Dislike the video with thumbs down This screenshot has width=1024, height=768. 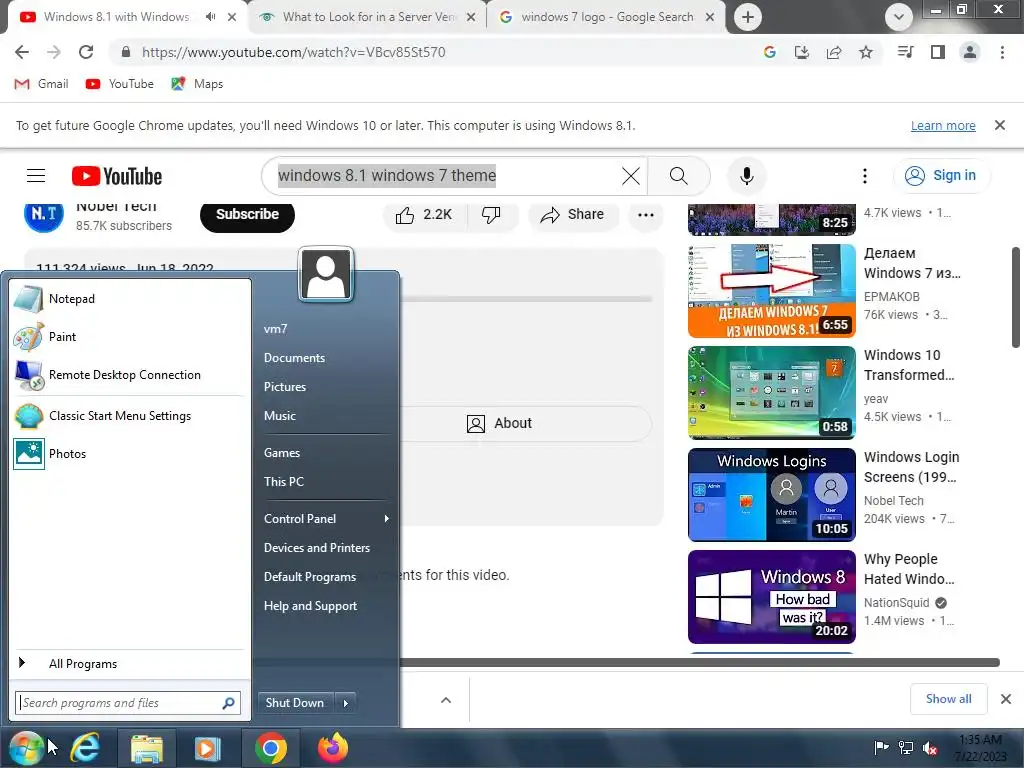pos(491,215)
